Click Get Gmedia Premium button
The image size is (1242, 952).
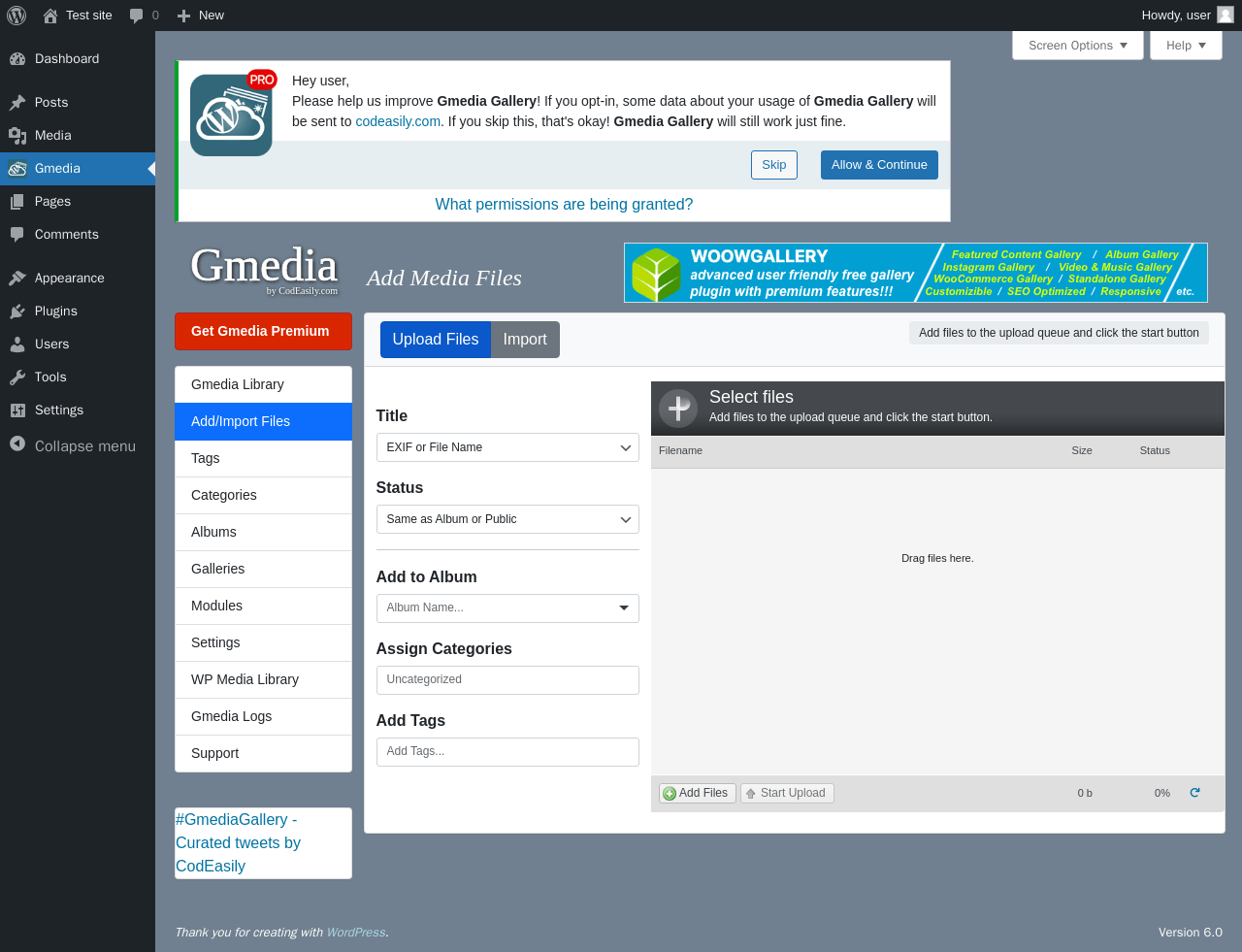click(x=263, y=331)
